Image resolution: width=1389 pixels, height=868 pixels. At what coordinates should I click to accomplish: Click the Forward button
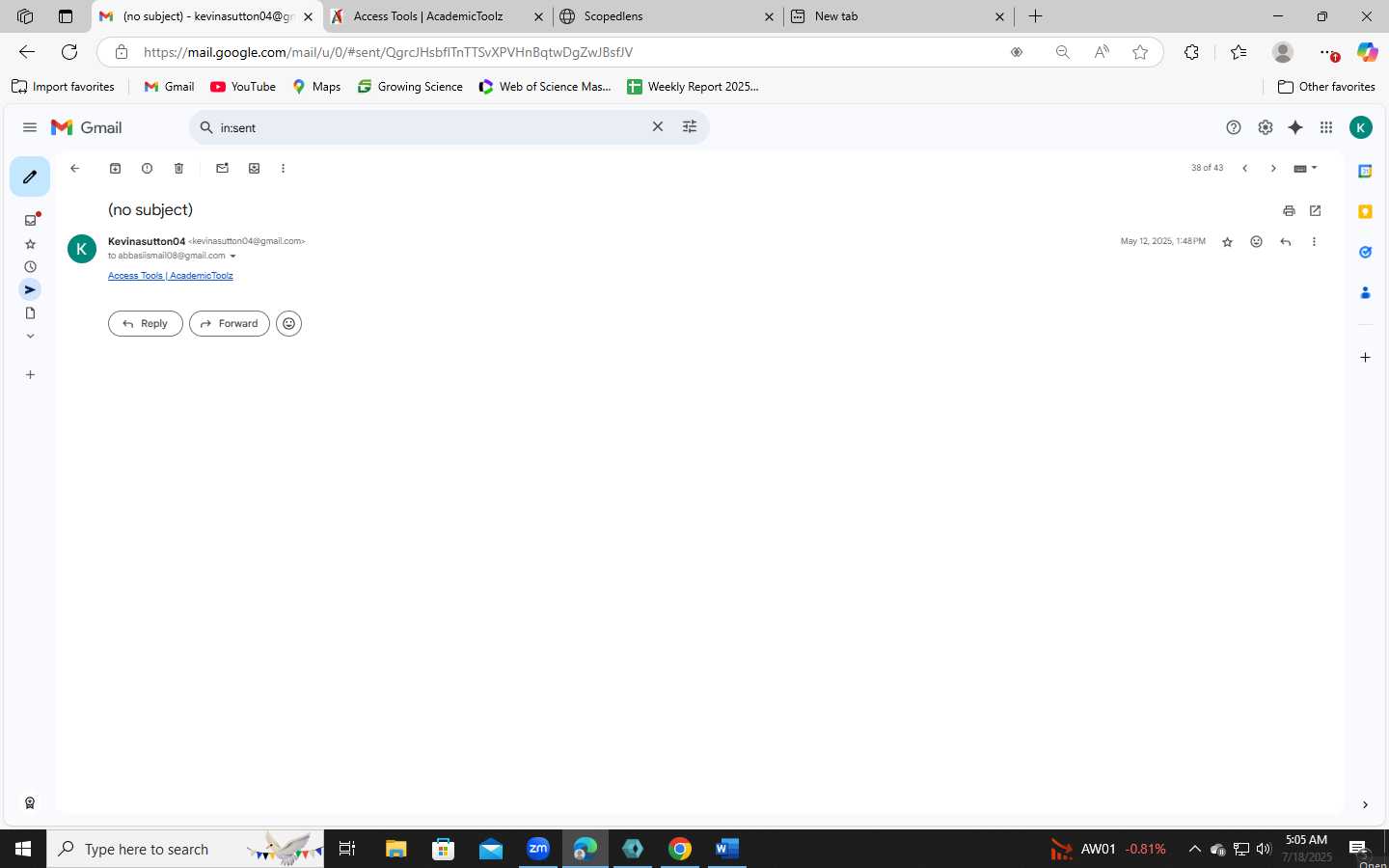coord(230,324)
